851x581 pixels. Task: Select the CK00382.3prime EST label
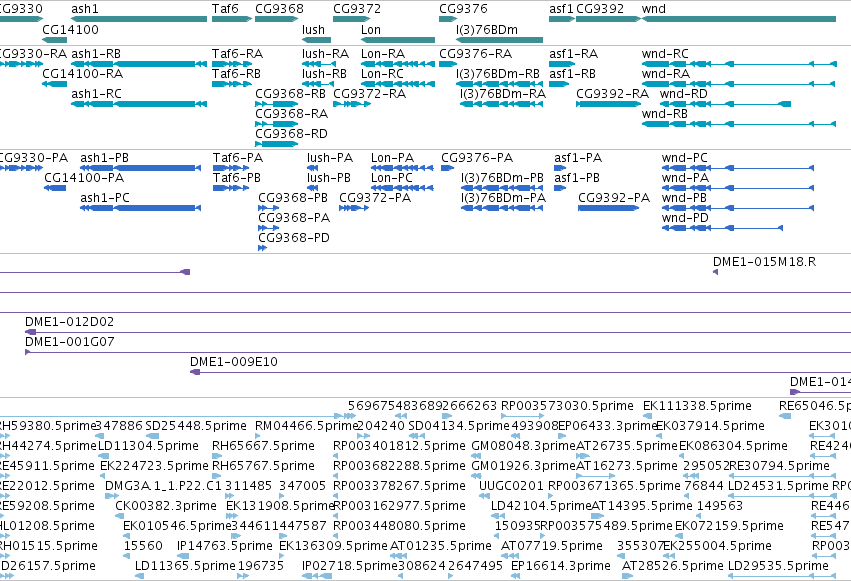166,507
